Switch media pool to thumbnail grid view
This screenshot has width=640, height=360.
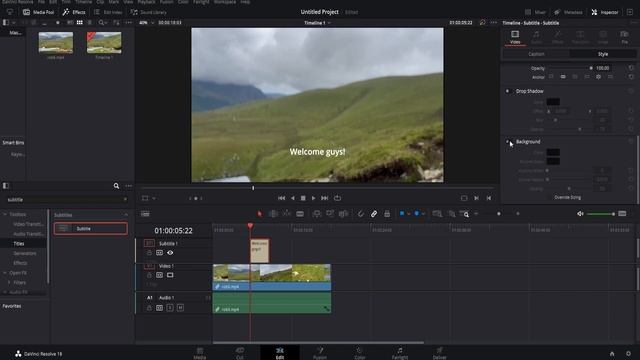pyautogui.click(x=80, y=22)
